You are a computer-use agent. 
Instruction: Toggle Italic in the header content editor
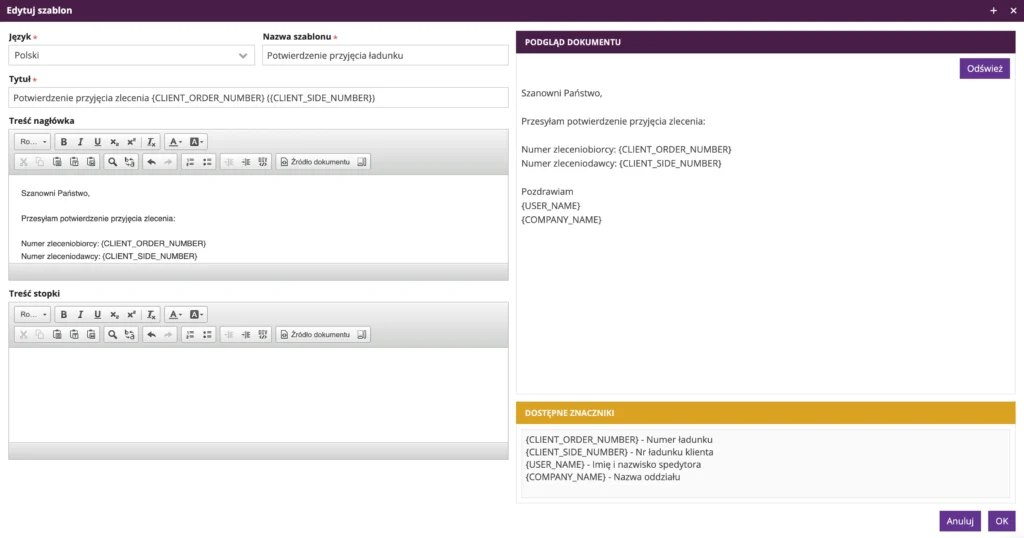click(x=80, y=142)
